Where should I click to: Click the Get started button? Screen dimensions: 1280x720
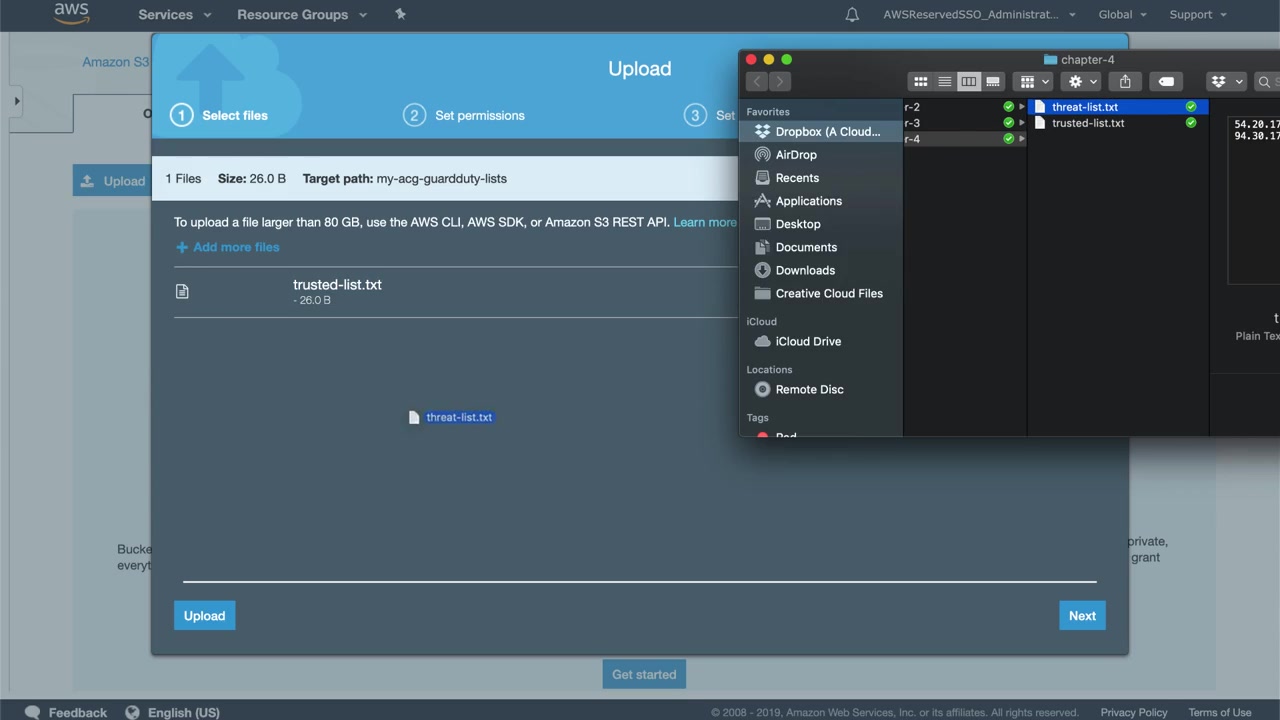644,674
